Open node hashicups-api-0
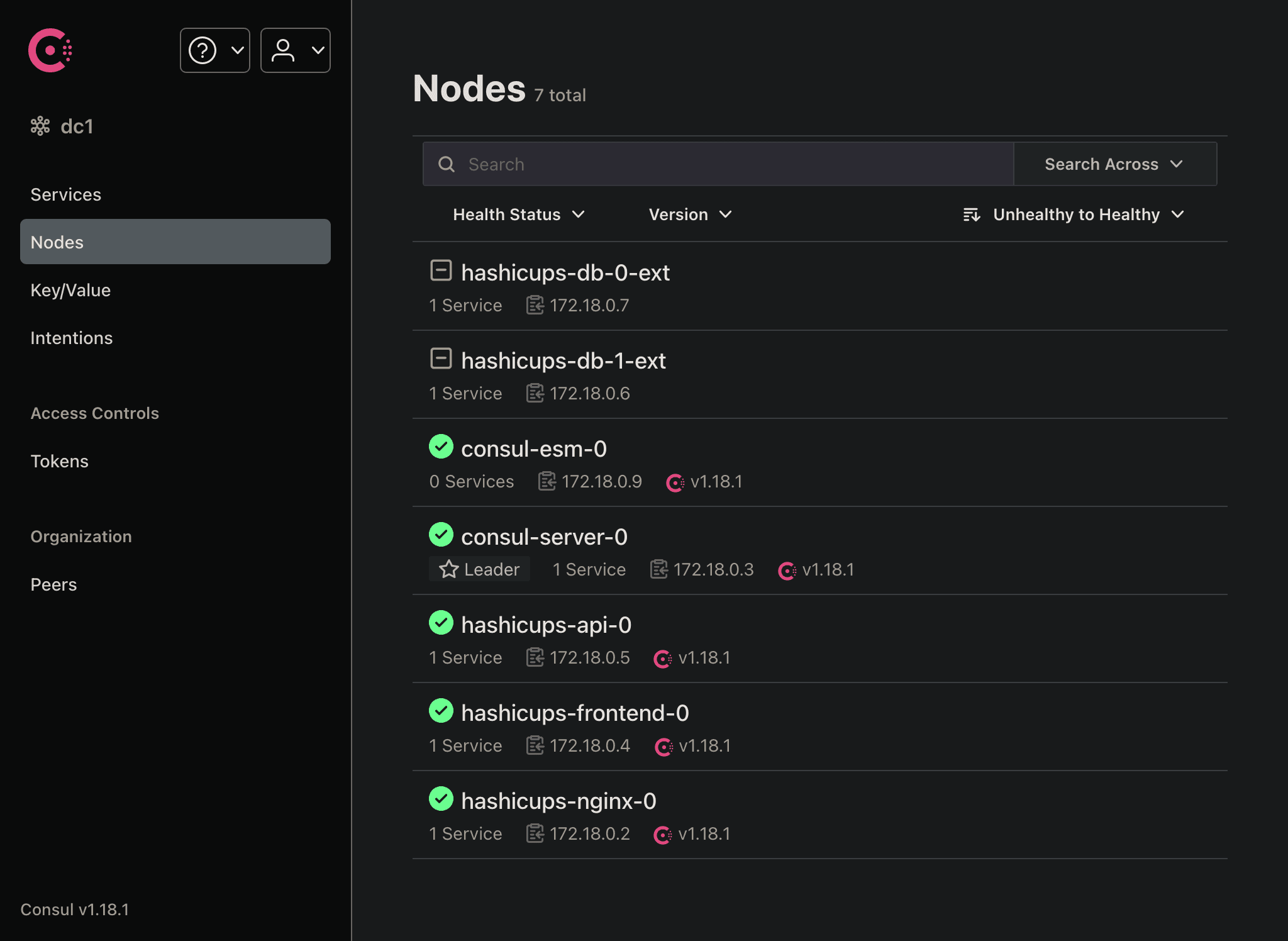1288x941 pixels. [547, 625]
